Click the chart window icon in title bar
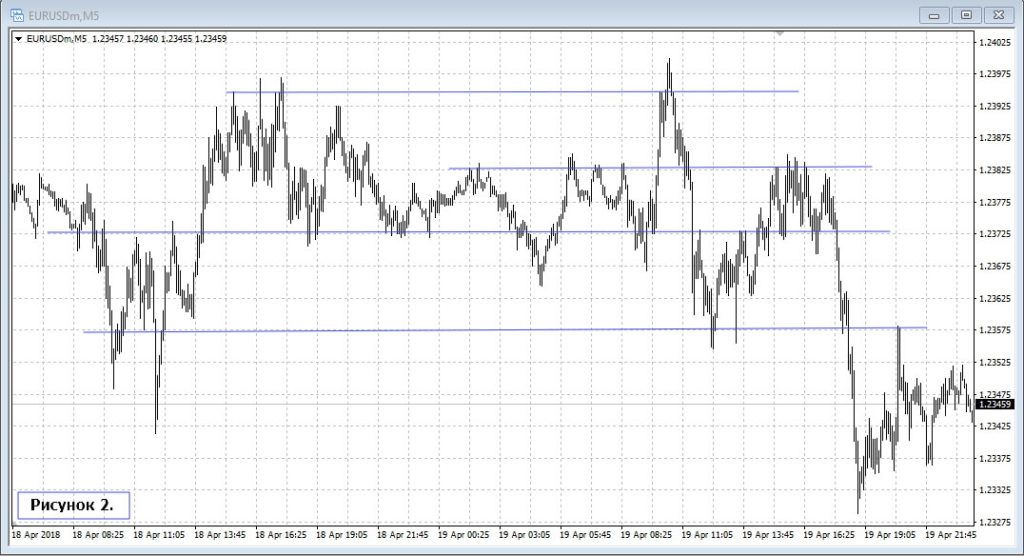 (x=16, y=14)
